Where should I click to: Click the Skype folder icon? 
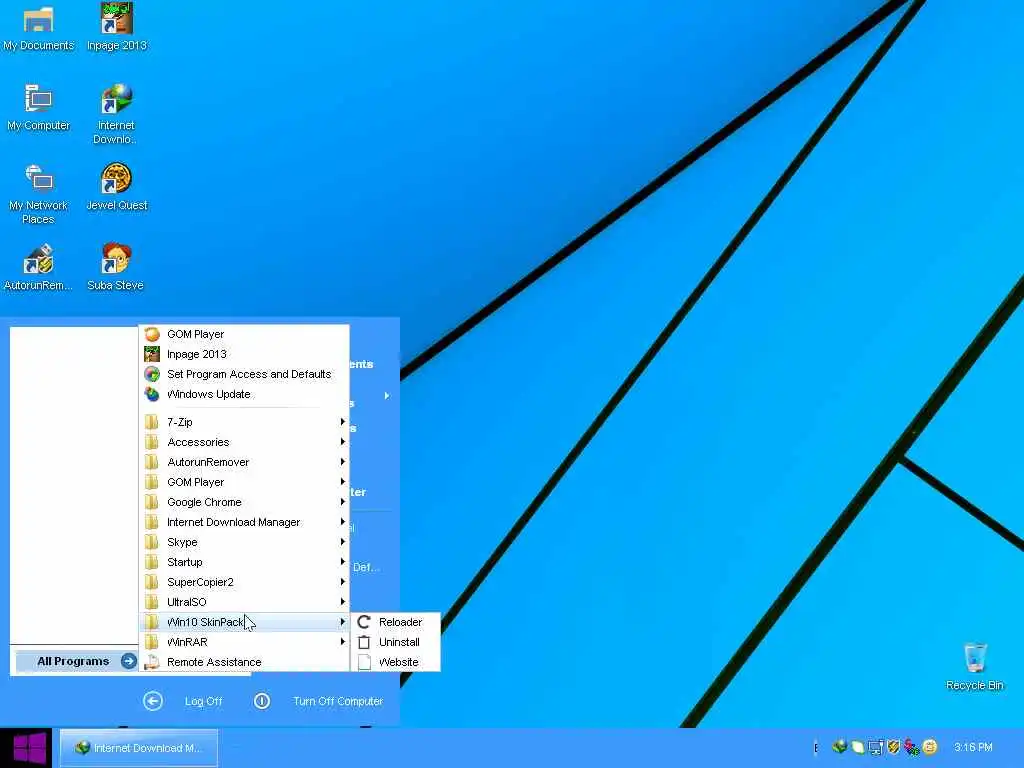coord(152,542)
